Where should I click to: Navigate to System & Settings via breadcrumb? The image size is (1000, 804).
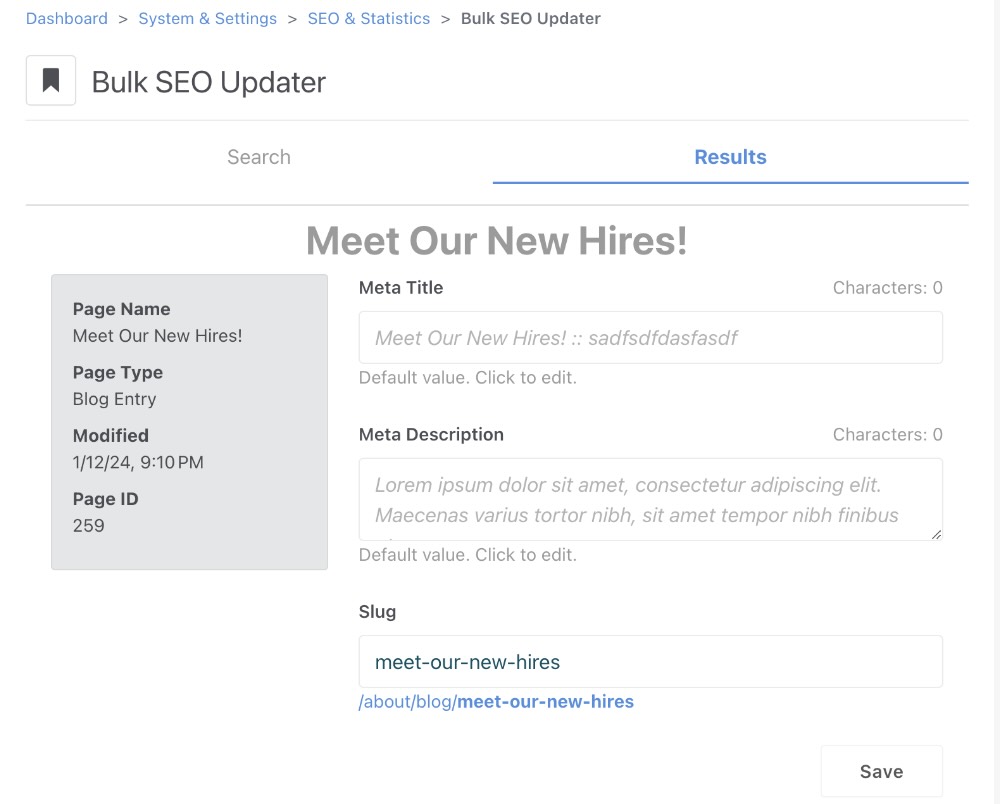(207, 18)
